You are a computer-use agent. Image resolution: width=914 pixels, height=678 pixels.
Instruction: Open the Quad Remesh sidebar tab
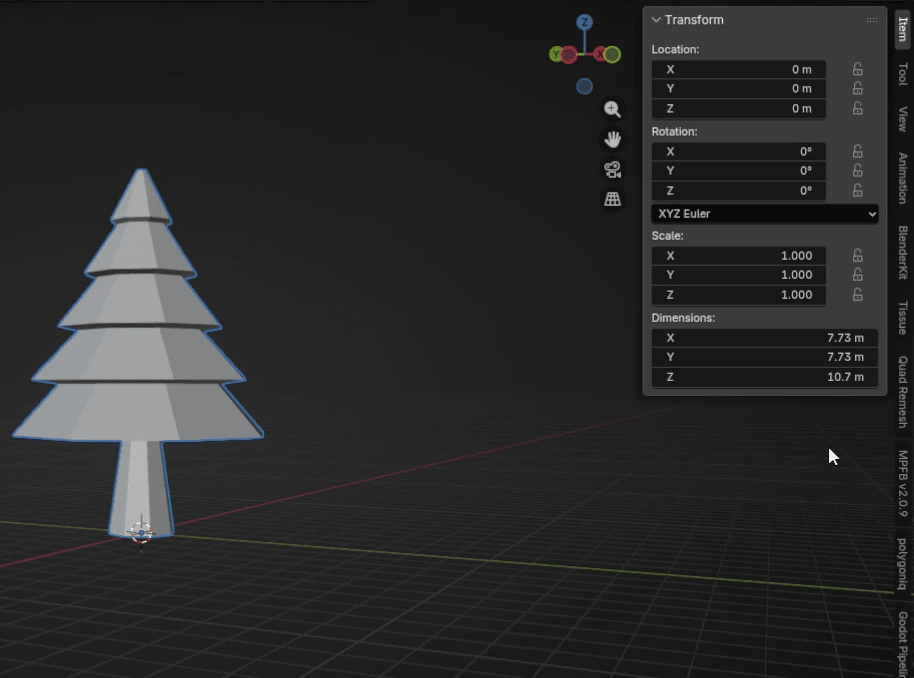pos(902,391)
